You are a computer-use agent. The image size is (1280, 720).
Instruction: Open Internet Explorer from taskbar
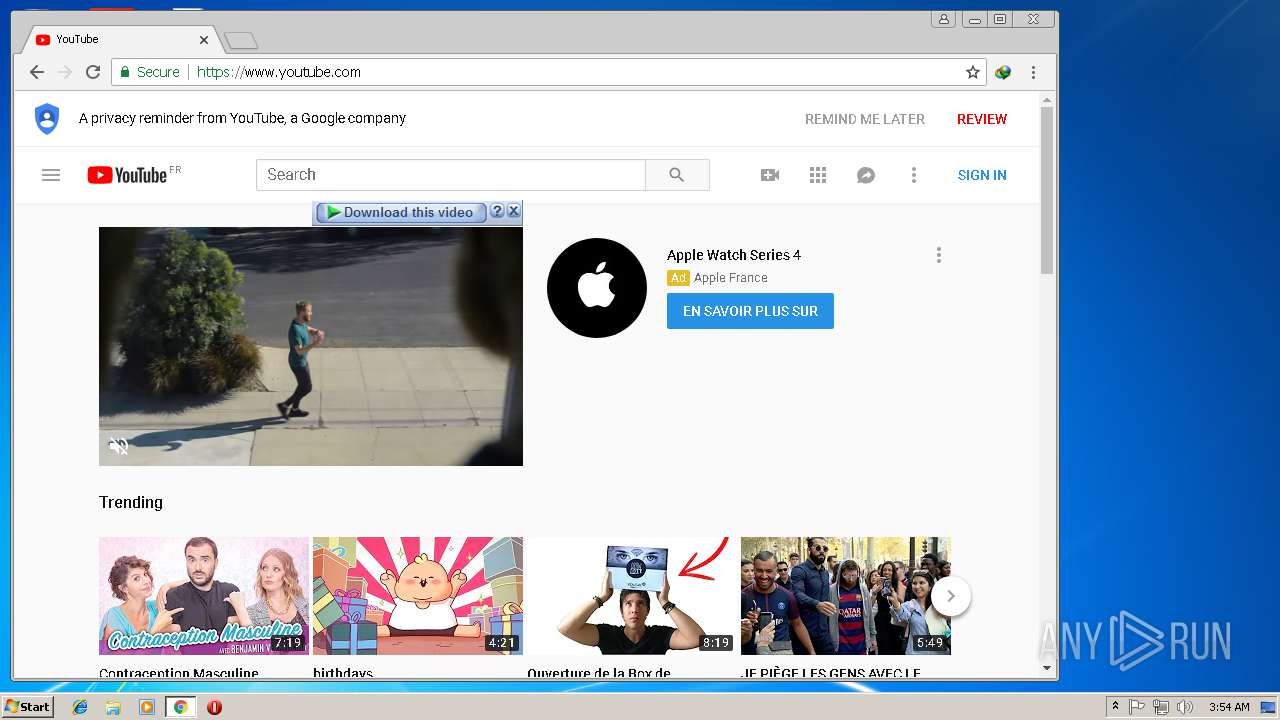click(80, 707)
